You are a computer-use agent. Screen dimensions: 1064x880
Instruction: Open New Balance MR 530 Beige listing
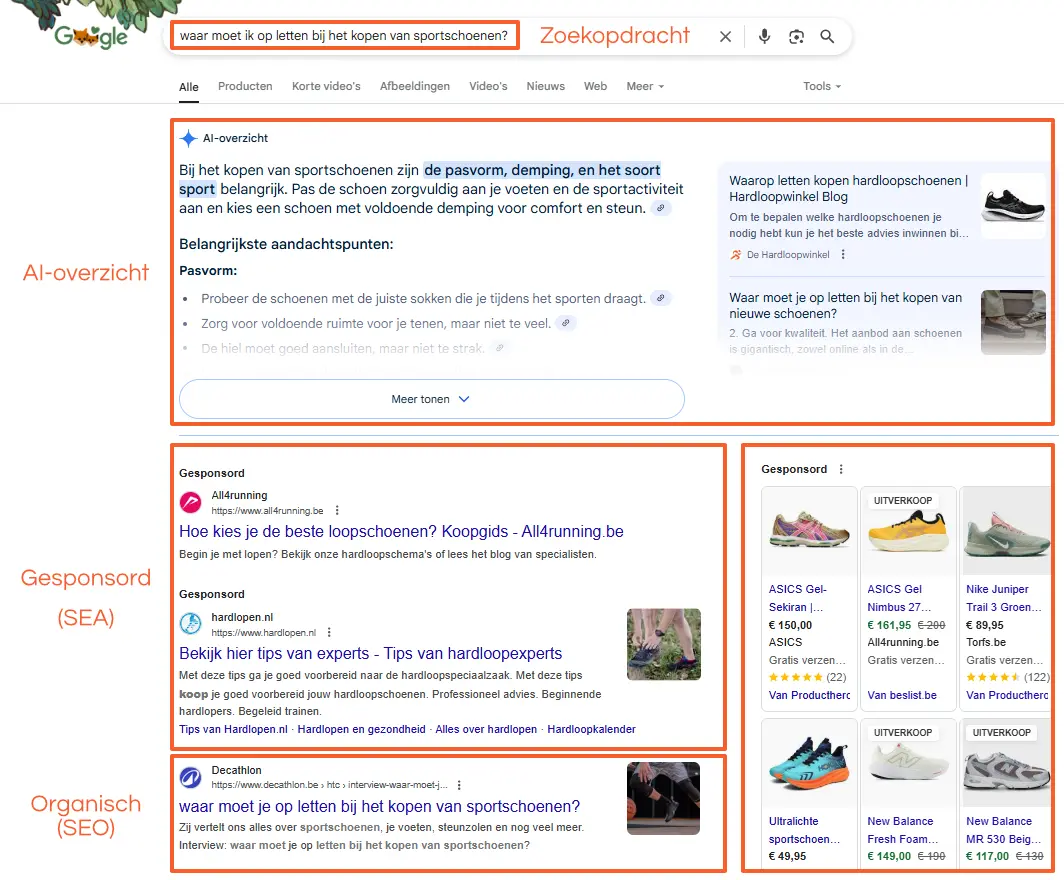1003,830
